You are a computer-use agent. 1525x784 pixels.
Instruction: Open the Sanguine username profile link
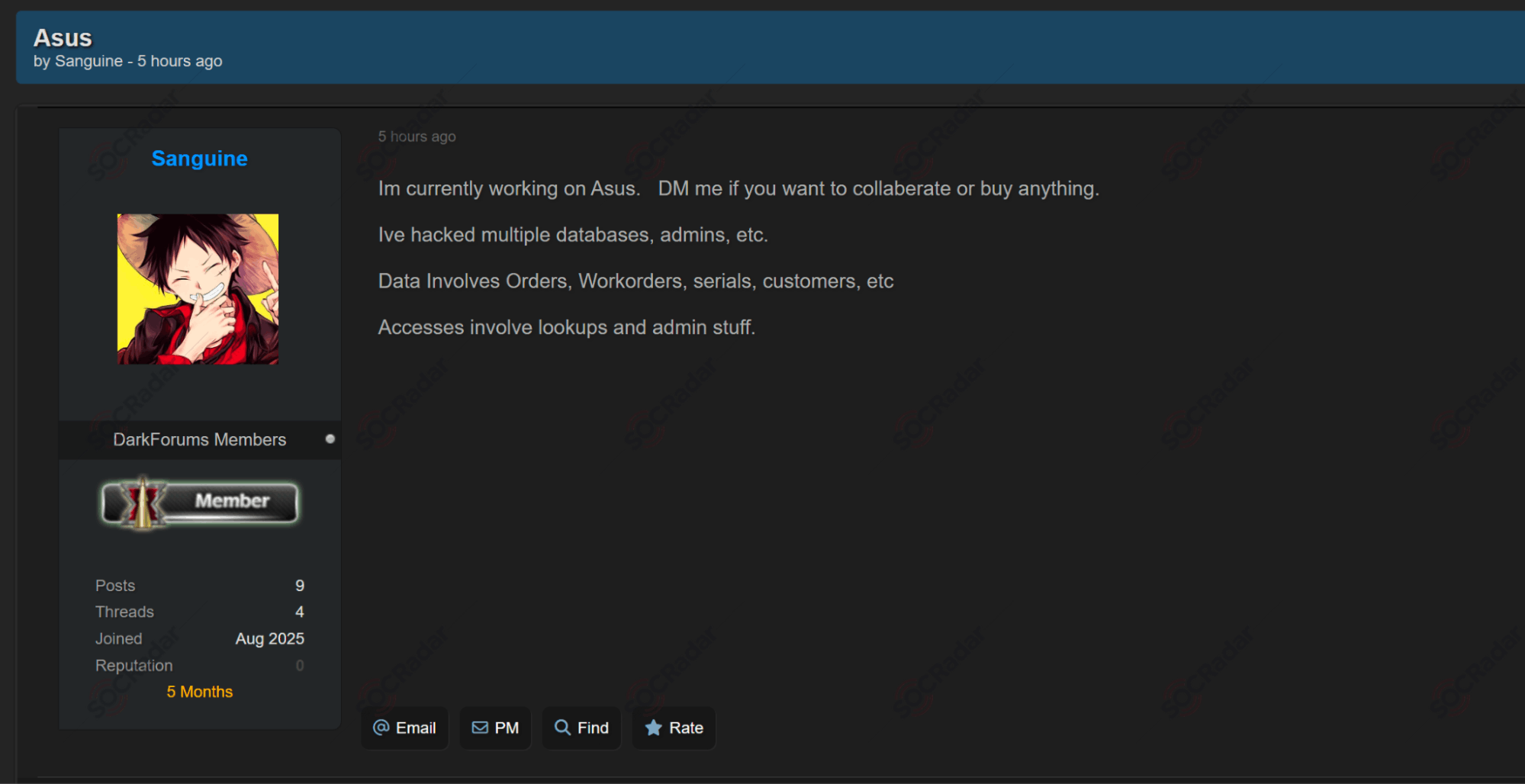point(199,159)
